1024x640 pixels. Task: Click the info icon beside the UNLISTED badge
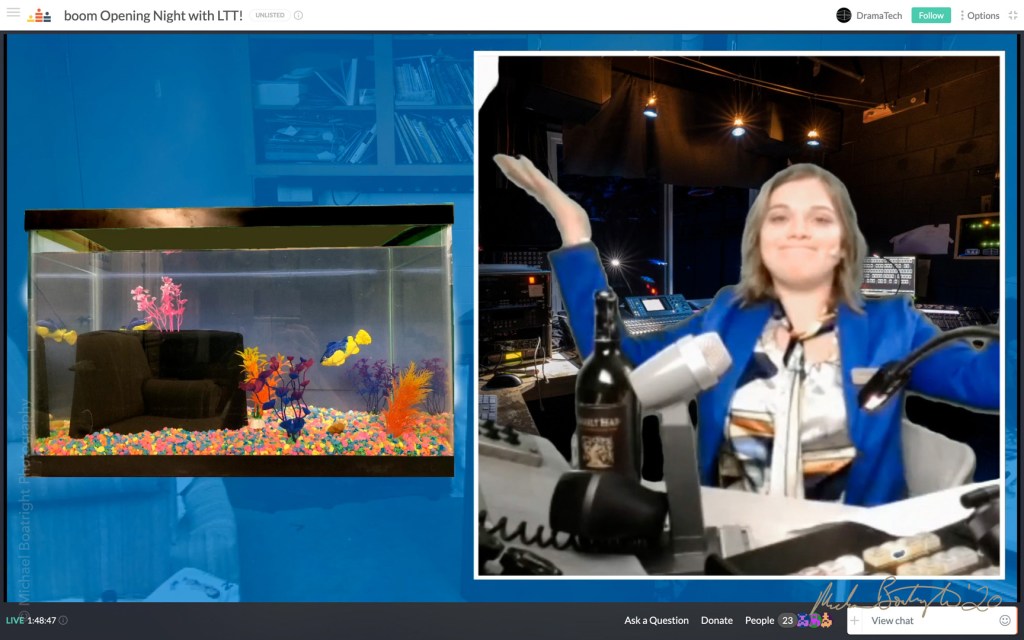coord(298,15)
